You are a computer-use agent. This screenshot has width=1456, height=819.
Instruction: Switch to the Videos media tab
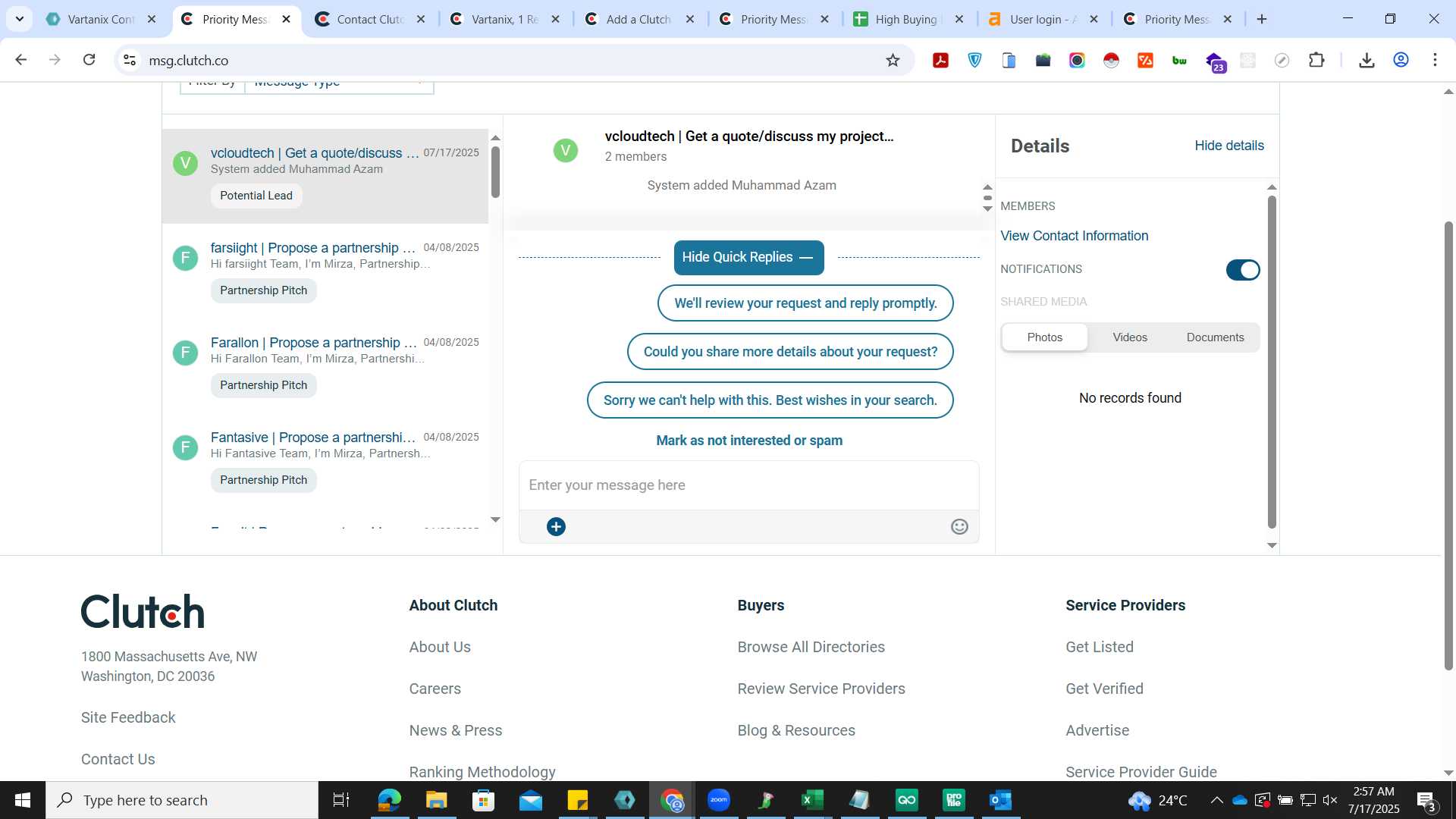pos(1129,337)
